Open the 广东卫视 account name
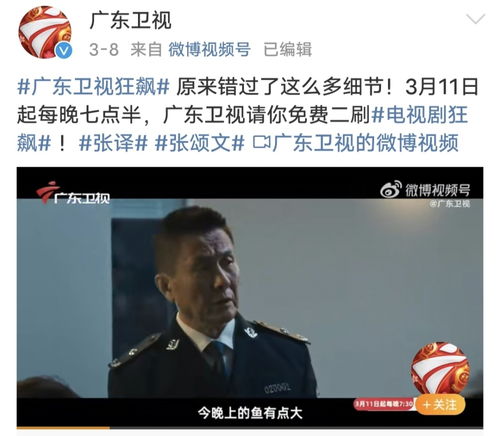 [130, 21]
